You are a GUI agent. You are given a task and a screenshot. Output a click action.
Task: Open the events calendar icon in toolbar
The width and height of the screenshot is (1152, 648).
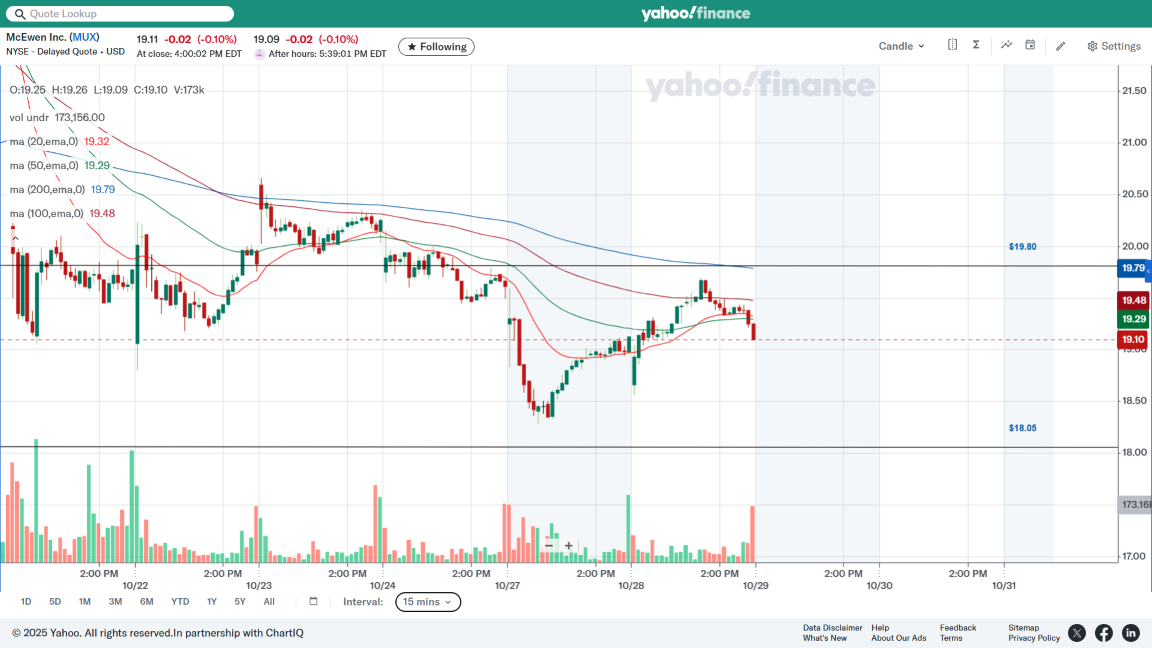tap(1030, 45)
